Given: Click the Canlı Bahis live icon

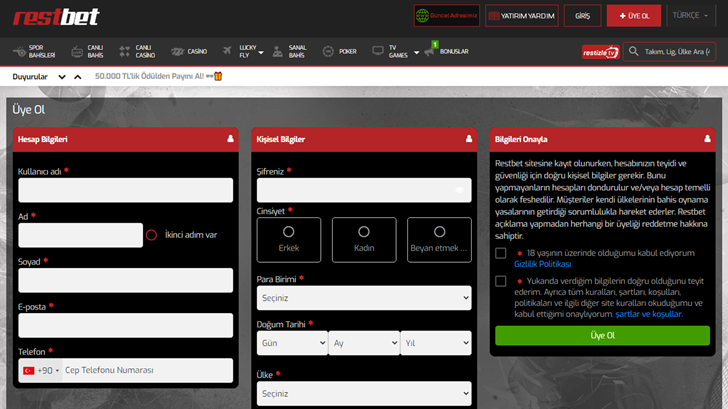Looking at the screenshot, I should click(77, 52).
